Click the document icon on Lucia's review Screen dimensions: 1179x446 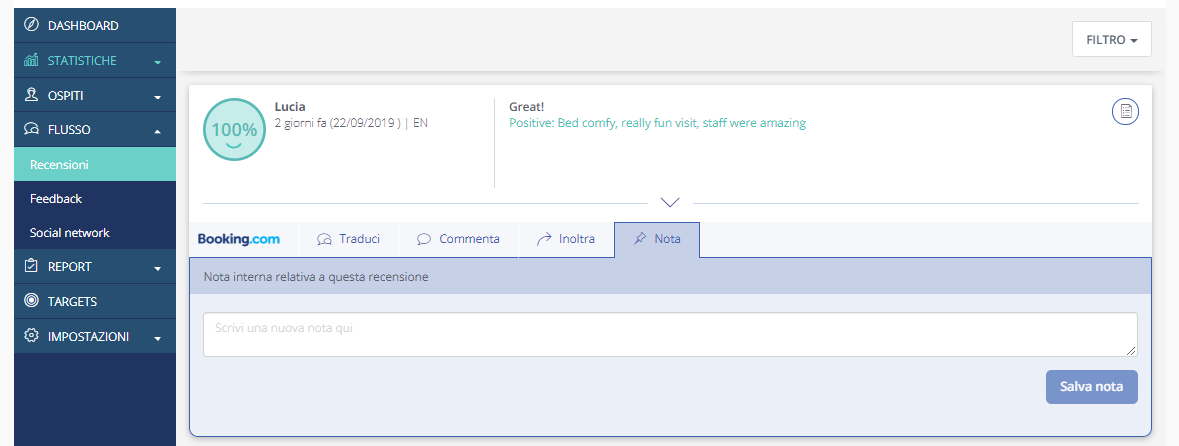pyautogui.click(x=1125, y=111)
